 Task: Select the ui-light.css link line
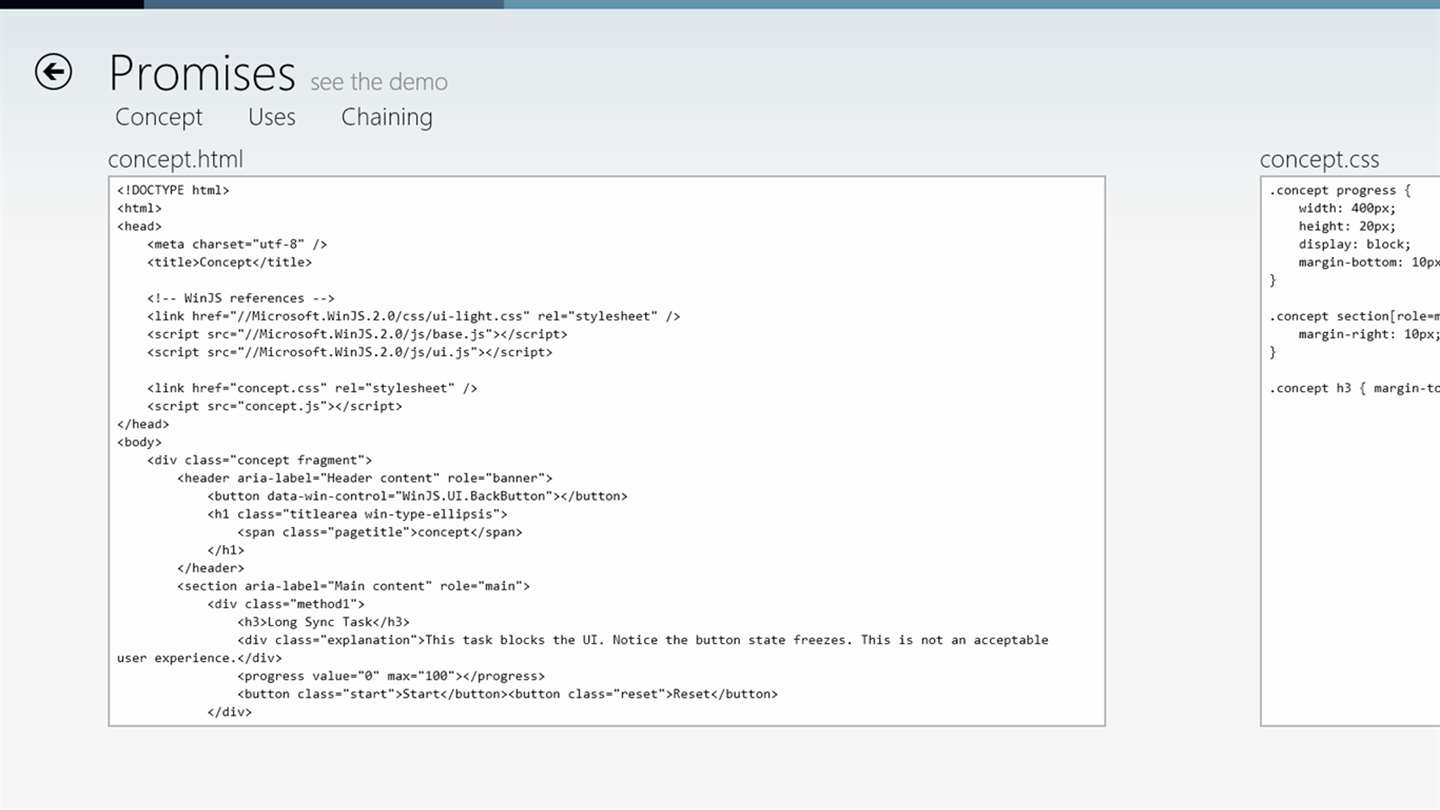coord(414,316)
